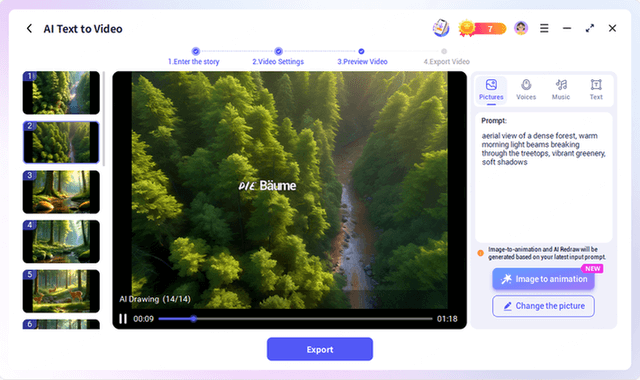Image resolution: width=640 pixels, height=380 pixels.
Task: Go to step 1 Enter the story
Action: click(194, 57)
